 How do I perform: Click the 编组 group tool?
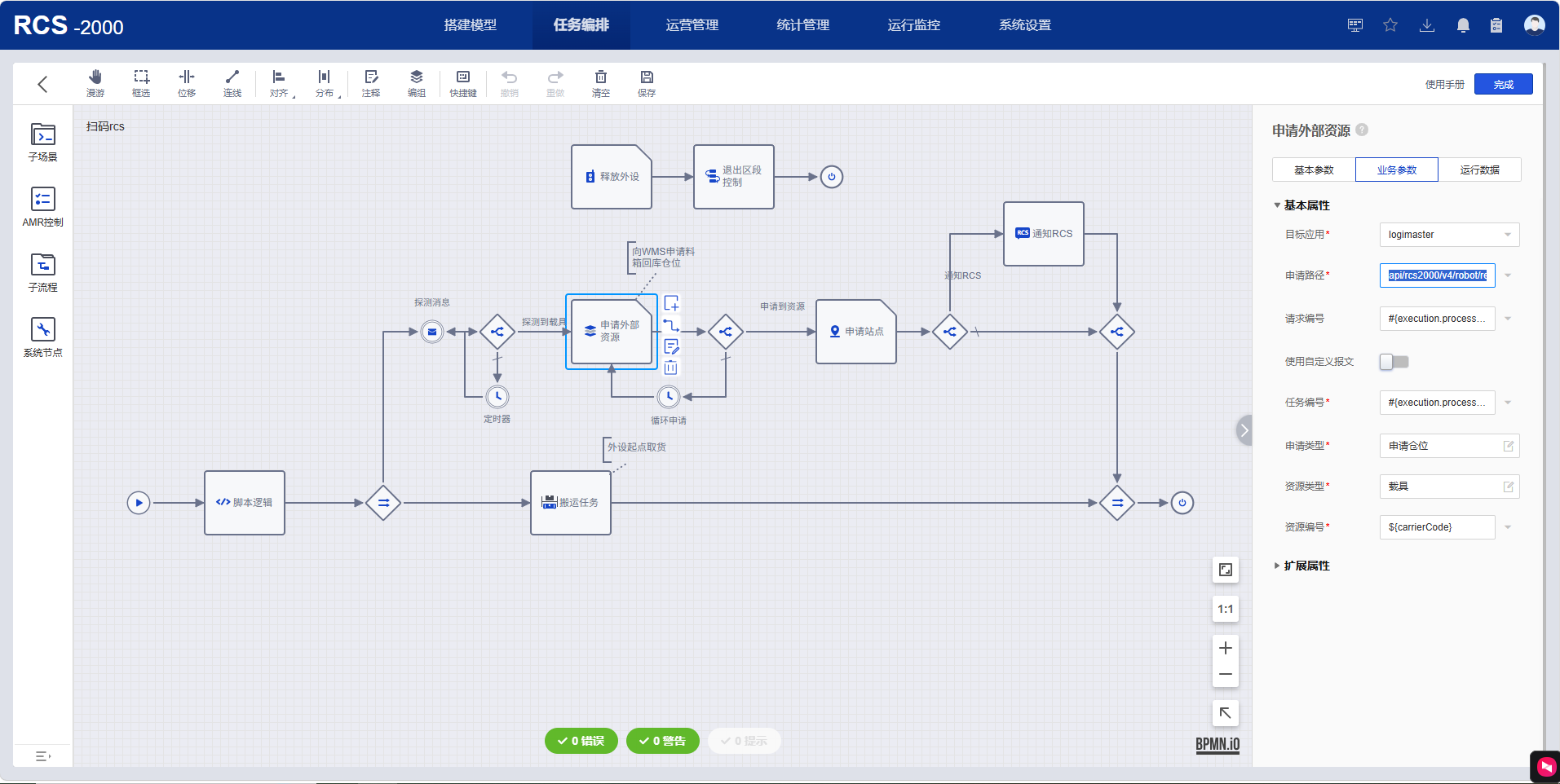pyautogui.click(x=417, y=83)
